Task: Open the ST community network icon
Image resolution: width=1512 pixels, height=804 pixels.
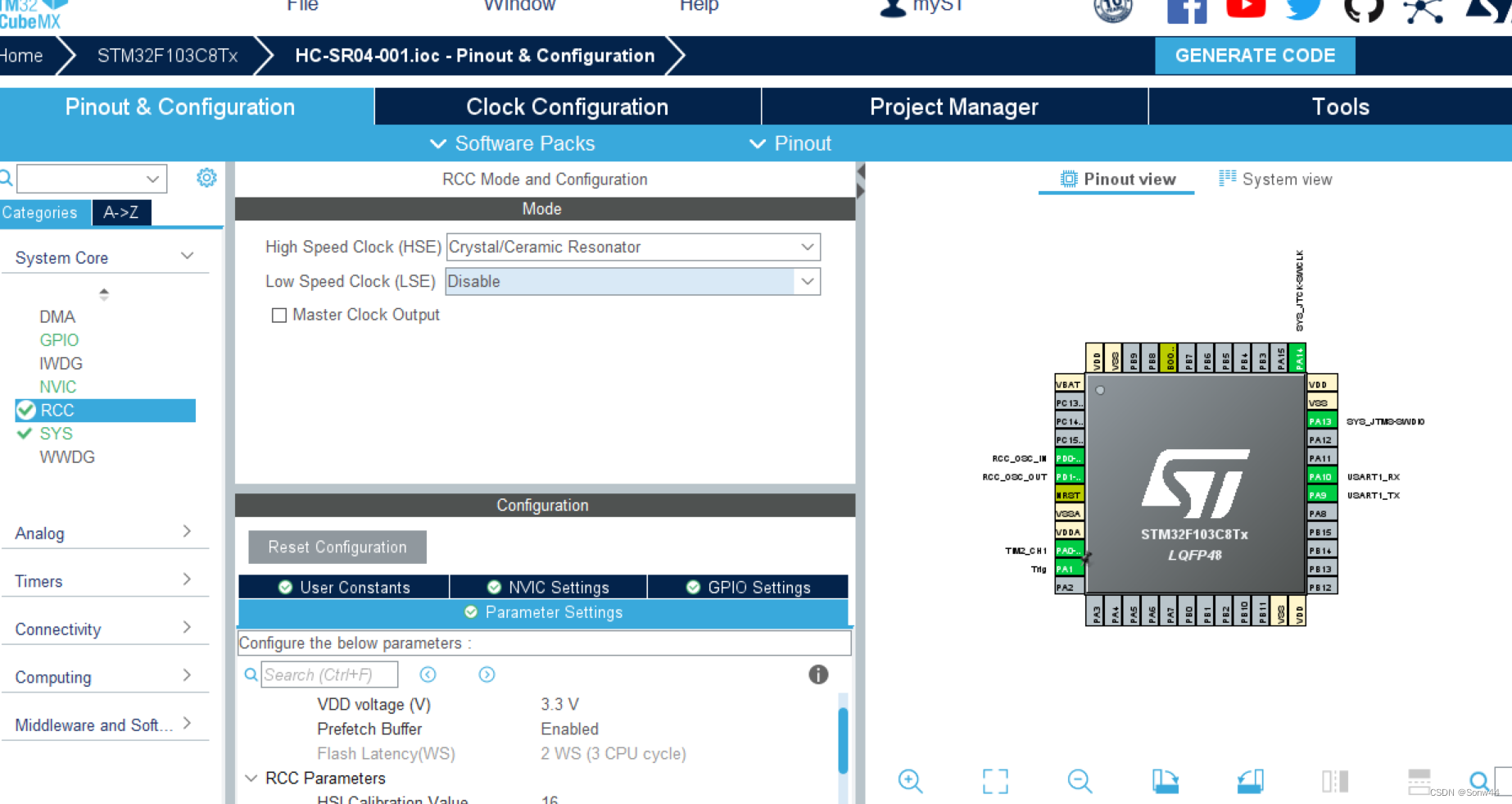Action: click(x=1424, y=11)
